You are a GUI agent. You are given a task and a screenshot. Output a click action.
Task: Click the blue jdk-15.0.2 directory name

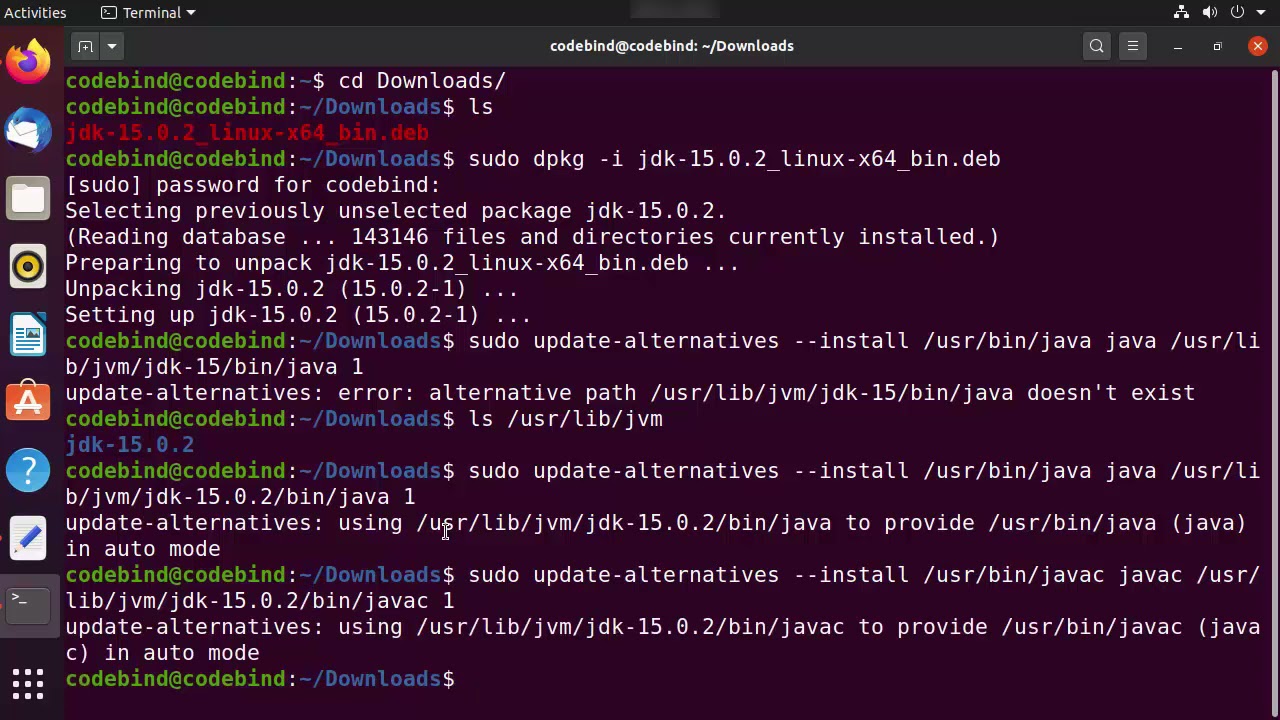point(130,445)
